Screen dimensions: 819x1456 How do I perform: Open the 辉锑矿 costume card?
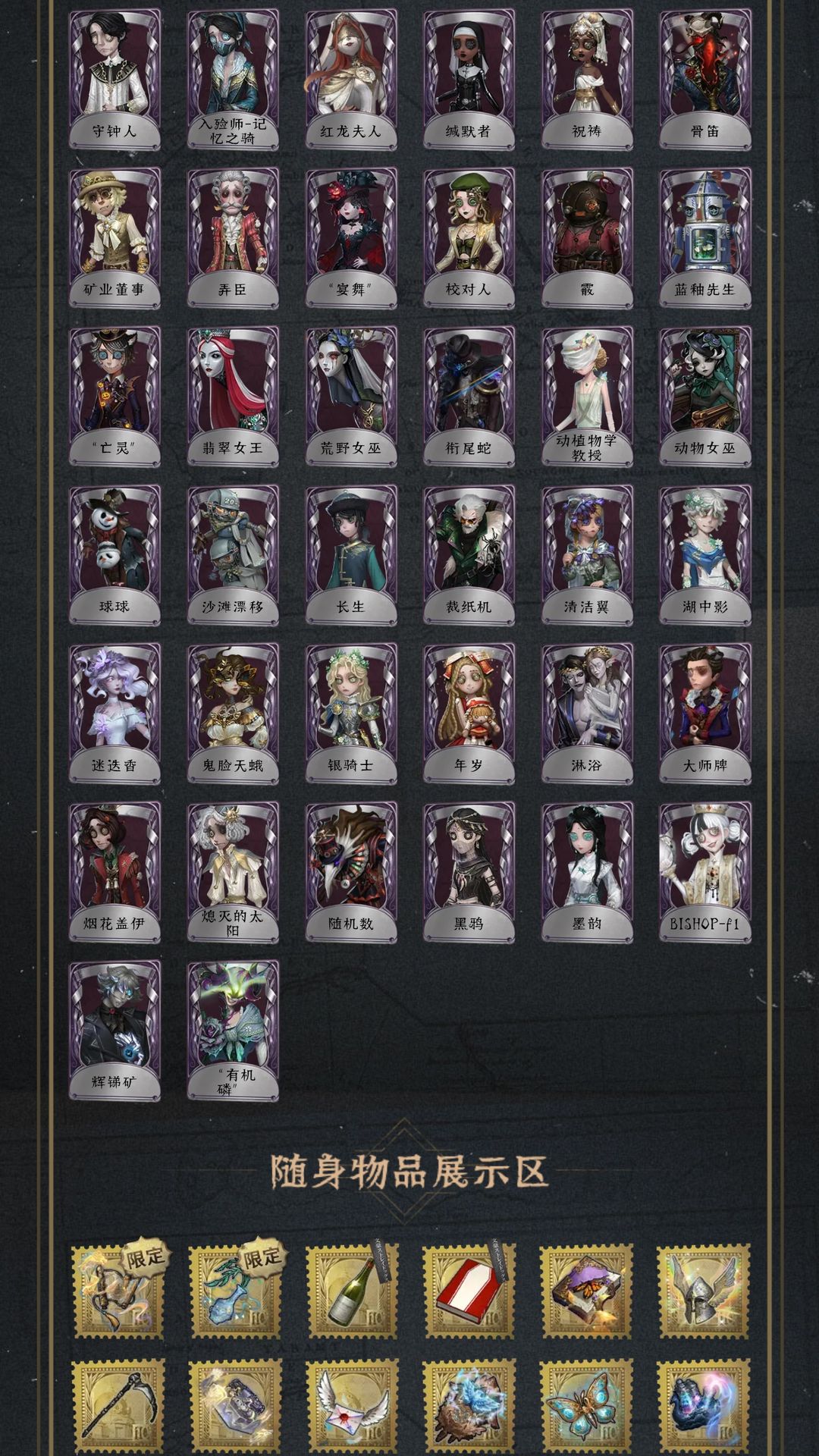115,1031
